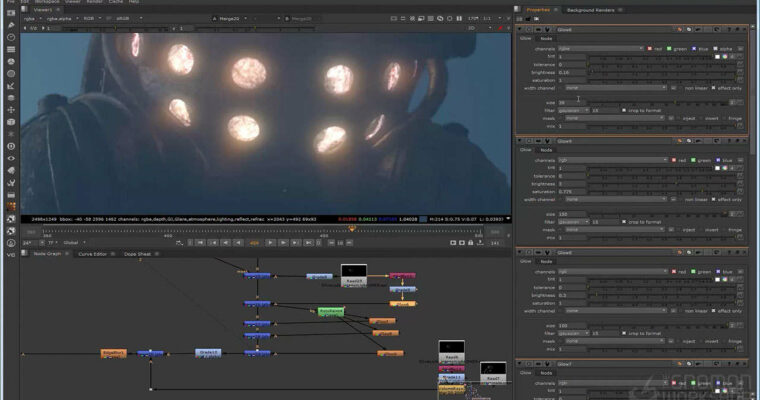The height and width of the screenshot is (400, 760).
Task: Toggle red channel in the brightness 0.16 Glow
Action: pos(650,48)
